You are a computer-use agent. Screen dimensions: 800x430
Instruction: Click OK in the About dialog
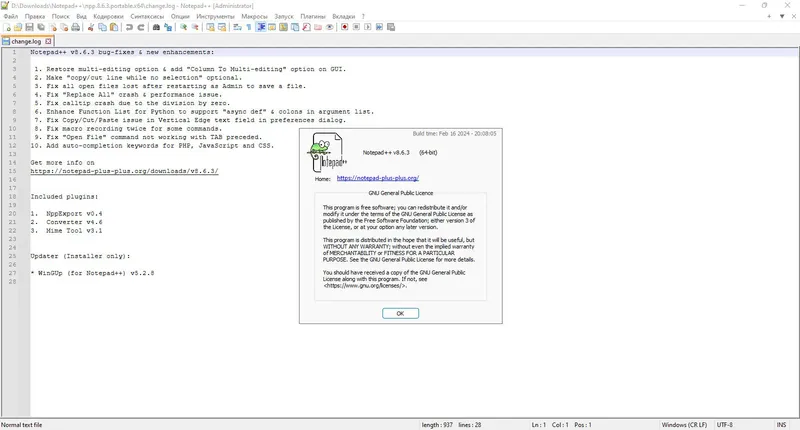click(401, 313)
